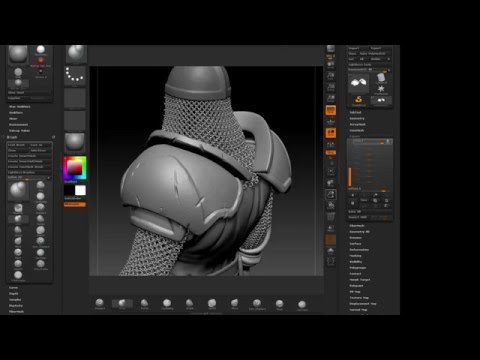480x360 pixels.
Task: Toggle L.Sym local symmetry
Action: tap(331, 144)
